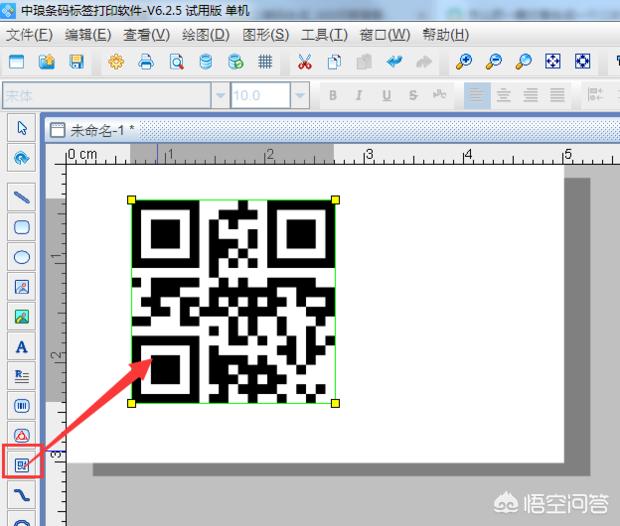
Task: Click the green picture tool
Action: pos(22,317)
